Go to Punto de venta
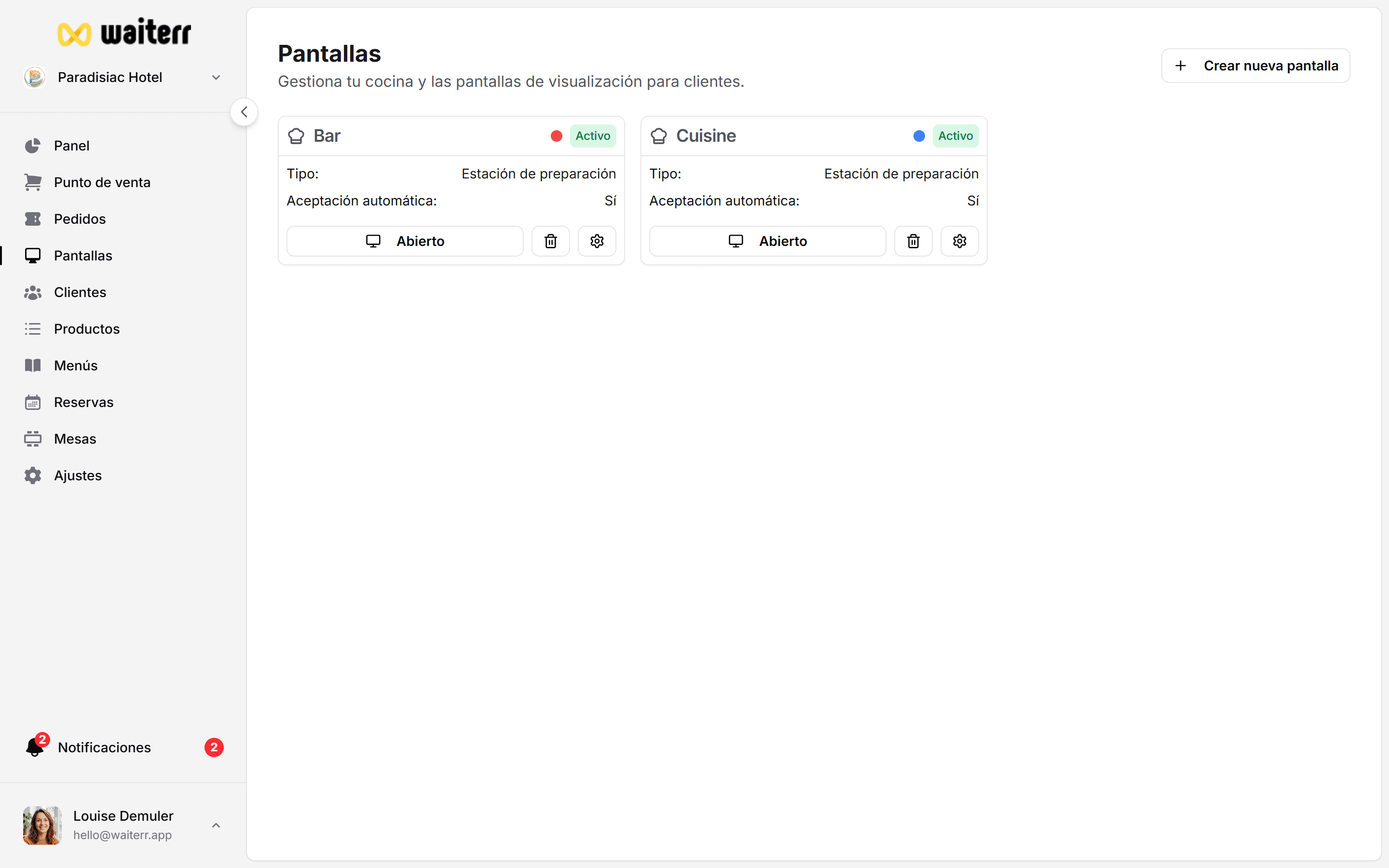This screenshot has width=1389, height=868. pos(123,183)
